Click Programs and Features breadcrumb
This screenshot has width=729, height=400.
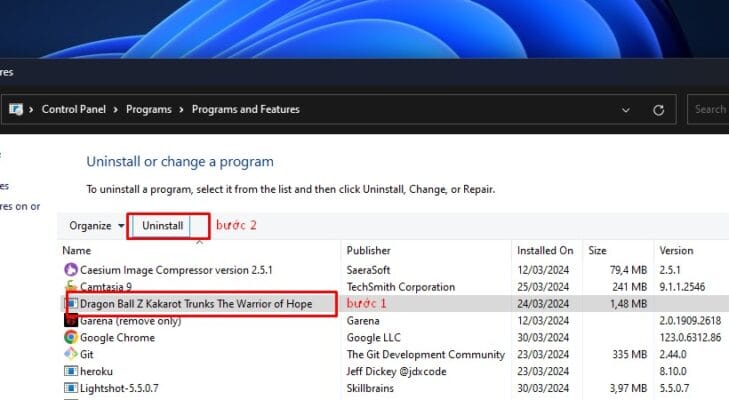[245, 109]
